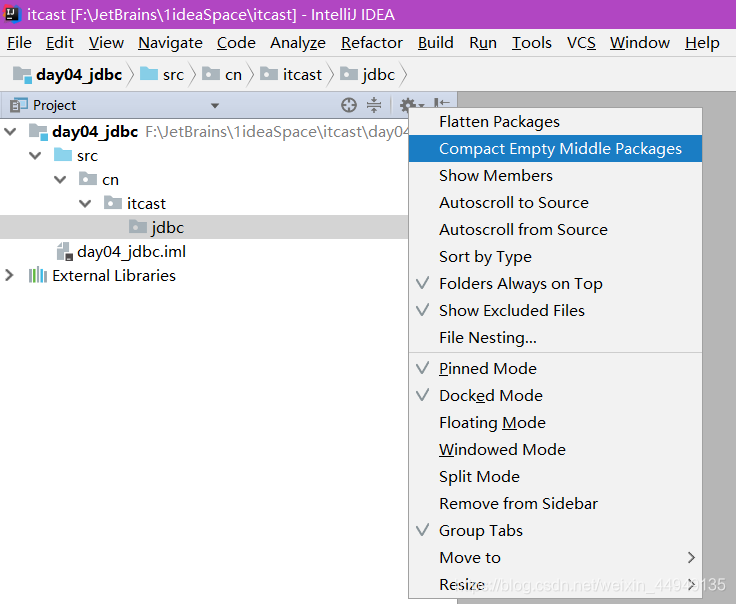Collapse the src folder node
The width and height of the screenshot is (736, 604).
coord(35,155)
